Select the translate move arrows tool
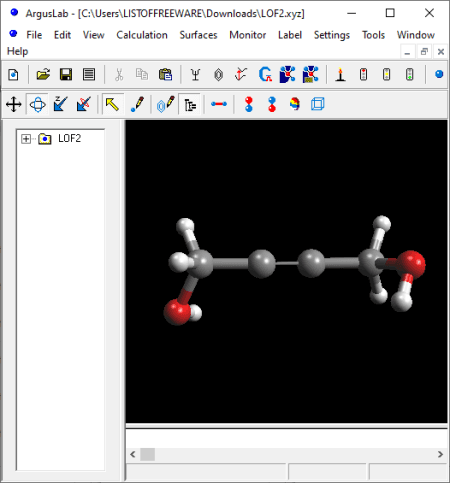Image resolution: width=450 pixels, height=483 pixels. pyautogui.click(x=14, y=104)
